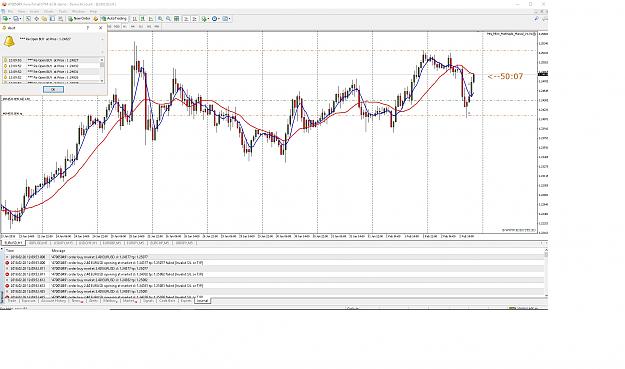Click the Alert list scrollbar up arrow
Image resolution: width=625 pixels, height=369 pixels.
click(102, 60)
